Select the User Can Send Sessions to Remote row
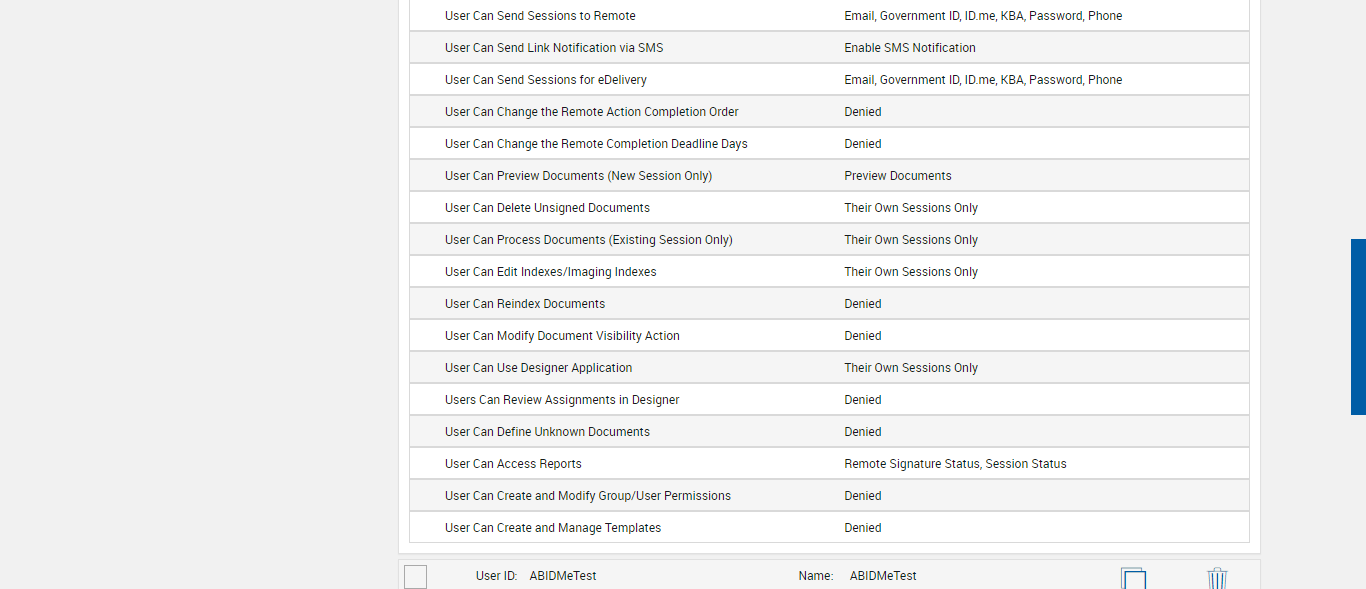This screenshot has width=1366, height=589. point(540,16)
